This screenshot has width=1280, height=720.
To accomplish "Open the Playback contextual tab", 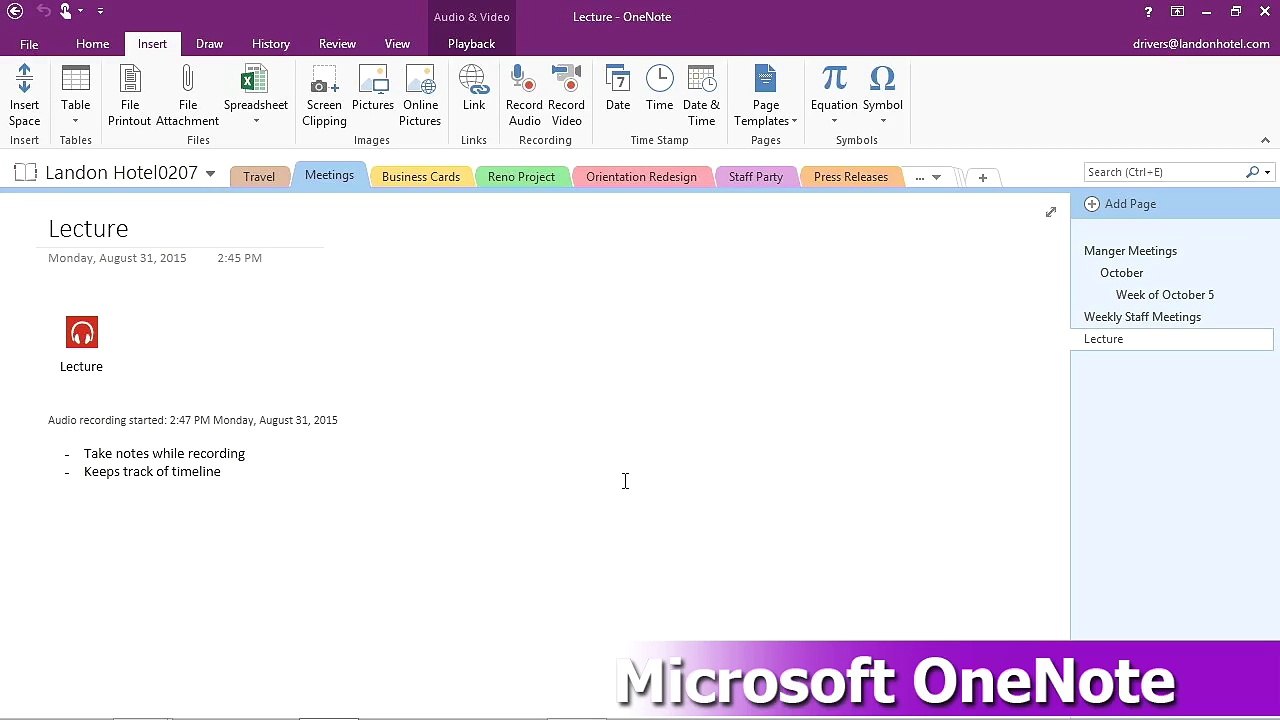I will coord(471,44).
